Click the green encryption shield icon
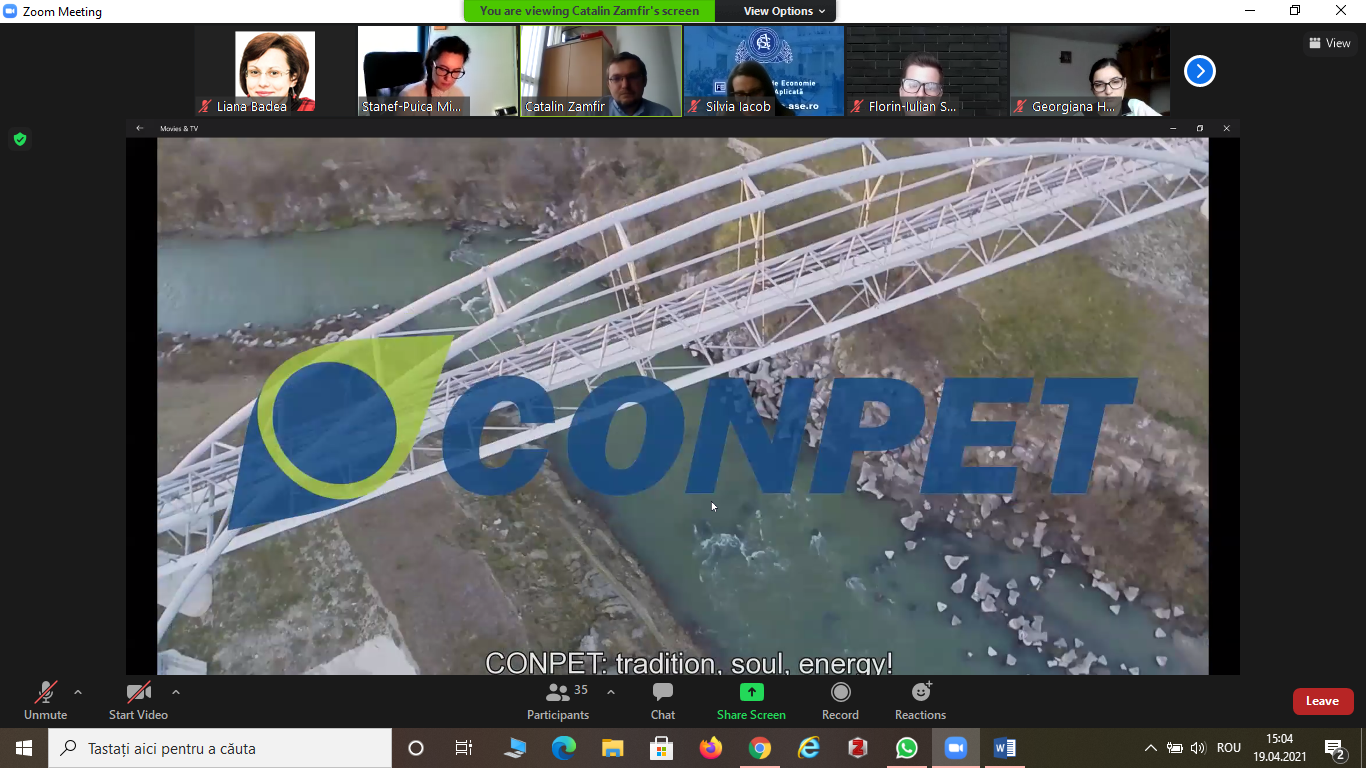This screenshot has width=1366, height=768. tap(19, 139)
